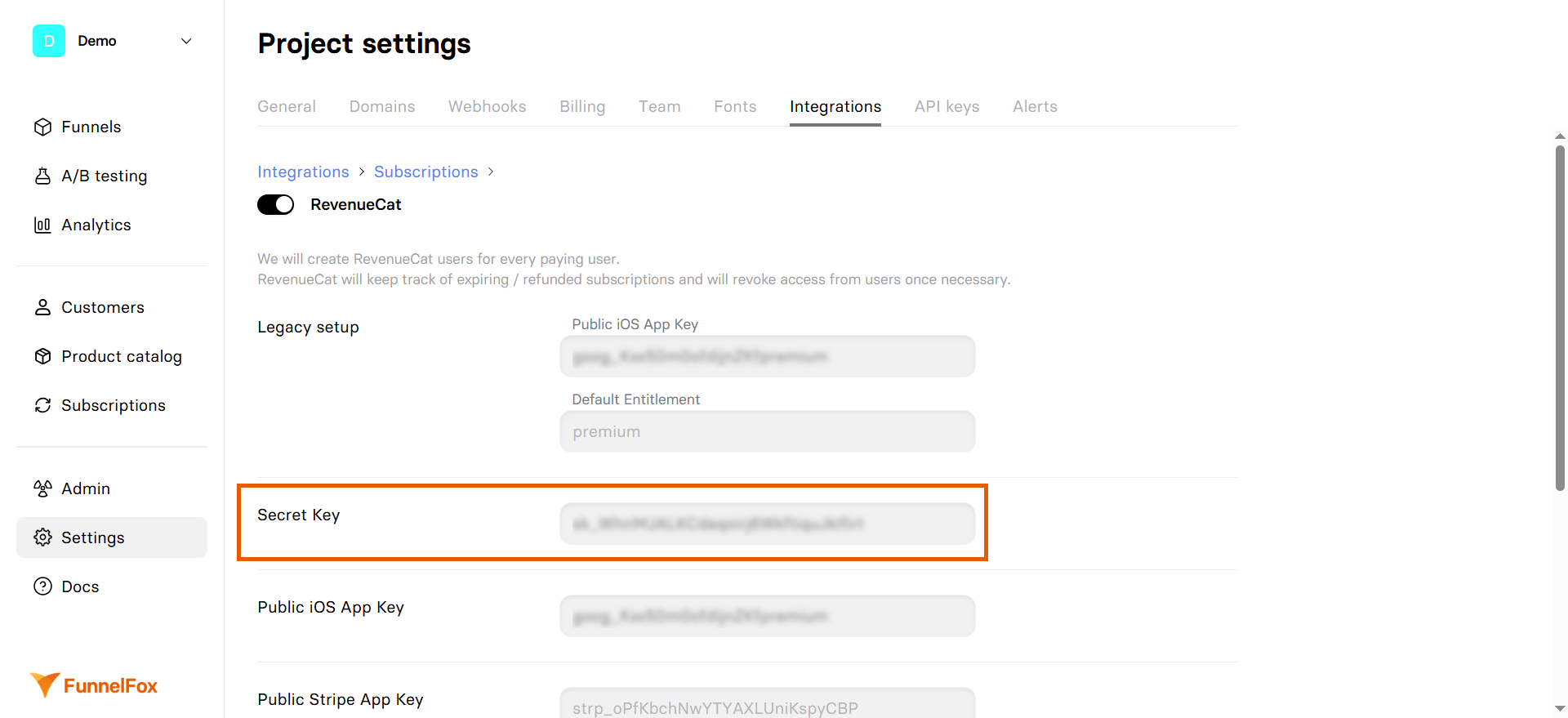
Task: Go to the Alerts tab
Action: (1035, 106)
